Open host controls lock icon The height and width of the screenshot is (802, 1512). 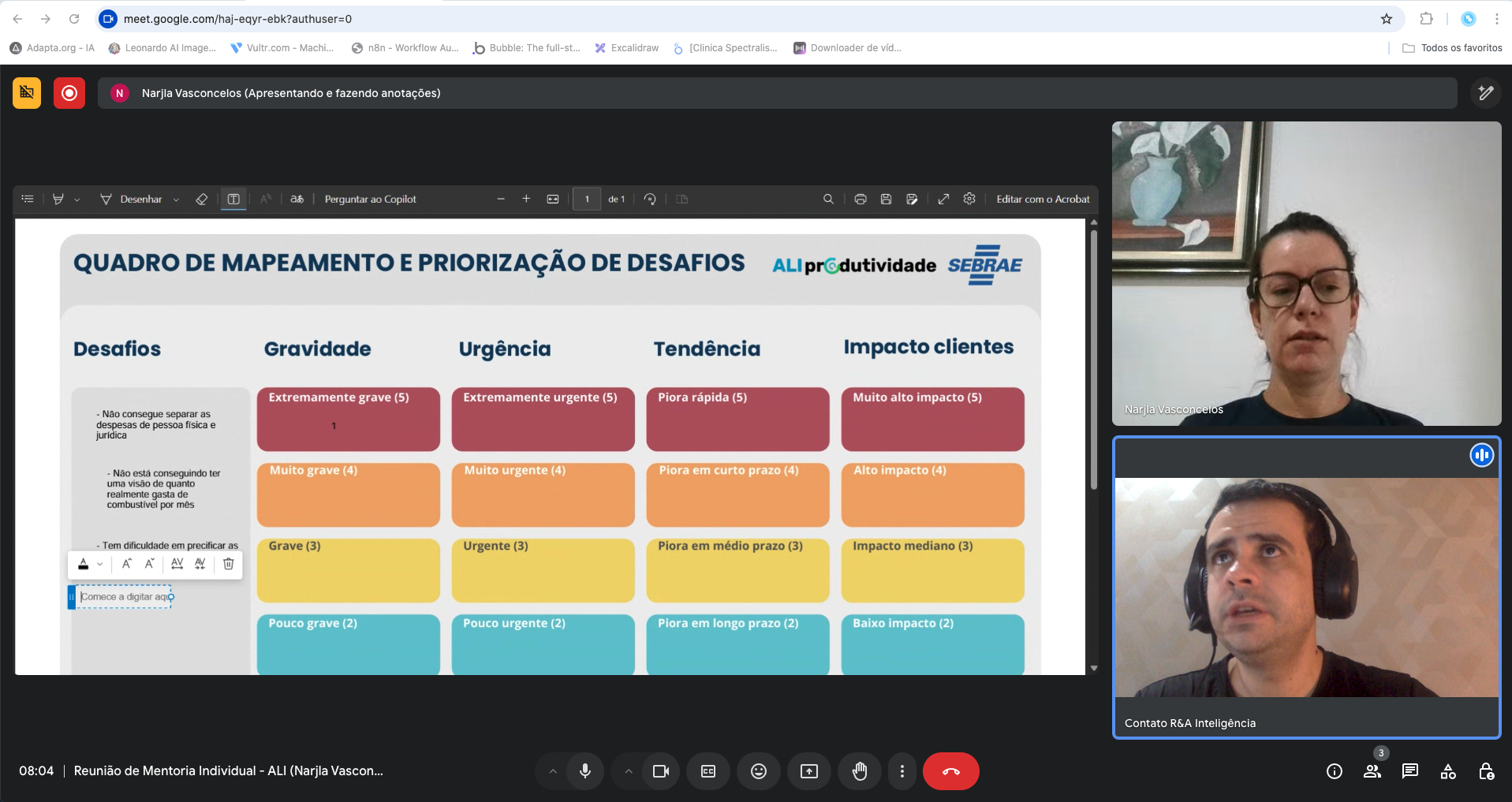click(1486, 771)
